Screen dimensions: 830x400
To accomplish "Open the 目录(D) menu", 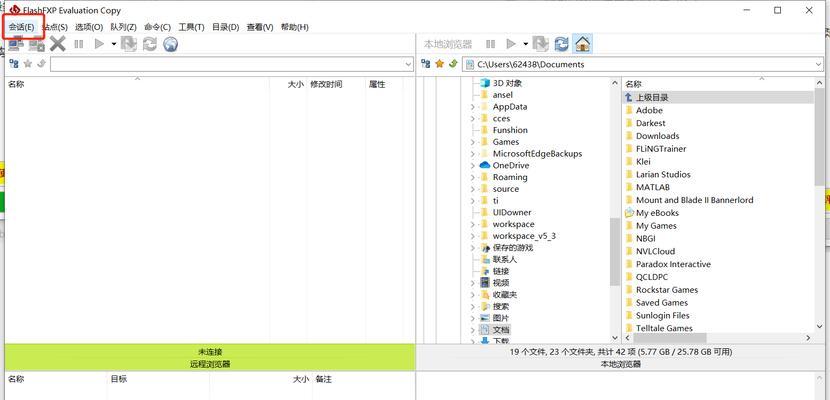I will [225, 27].
